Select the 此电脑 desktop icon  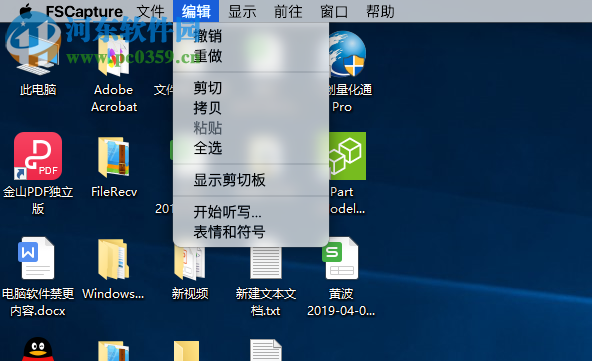coord(38,55)
